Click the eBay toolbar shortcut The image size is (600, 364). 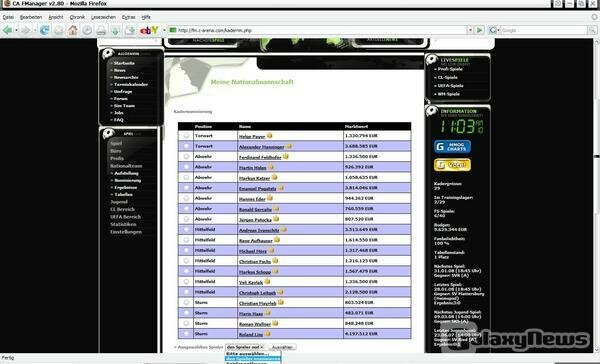149,30
